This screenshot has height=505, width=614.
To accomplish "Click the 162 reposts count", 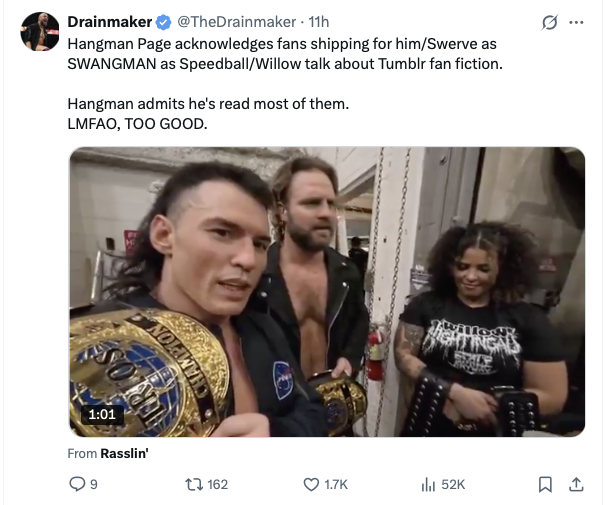I will 217,485.
